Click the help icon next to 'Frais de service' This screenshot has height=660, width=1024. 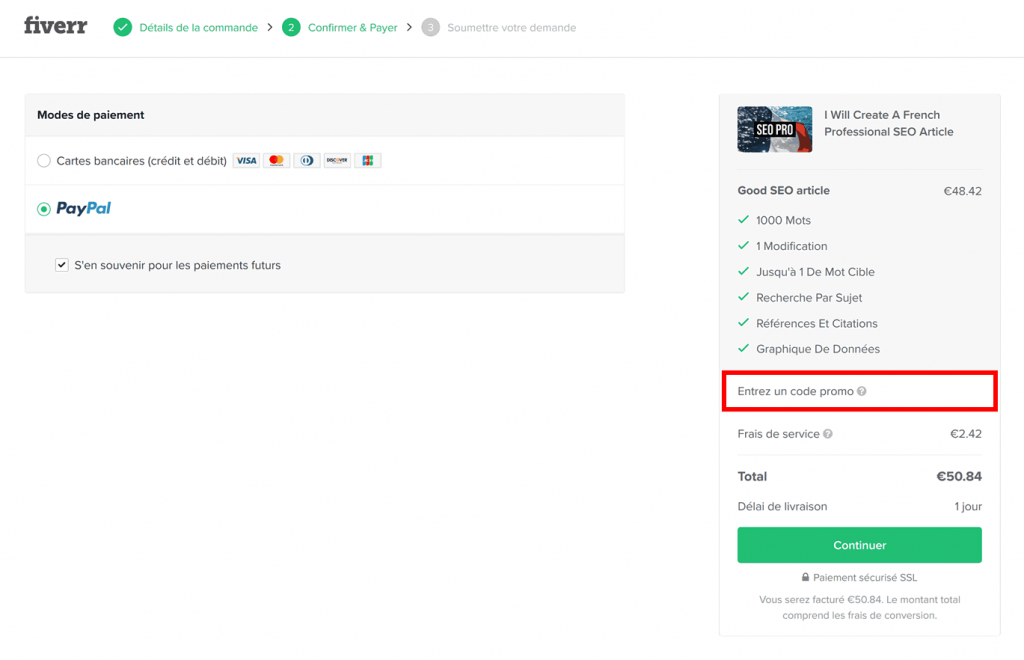[x=828, y=434]
